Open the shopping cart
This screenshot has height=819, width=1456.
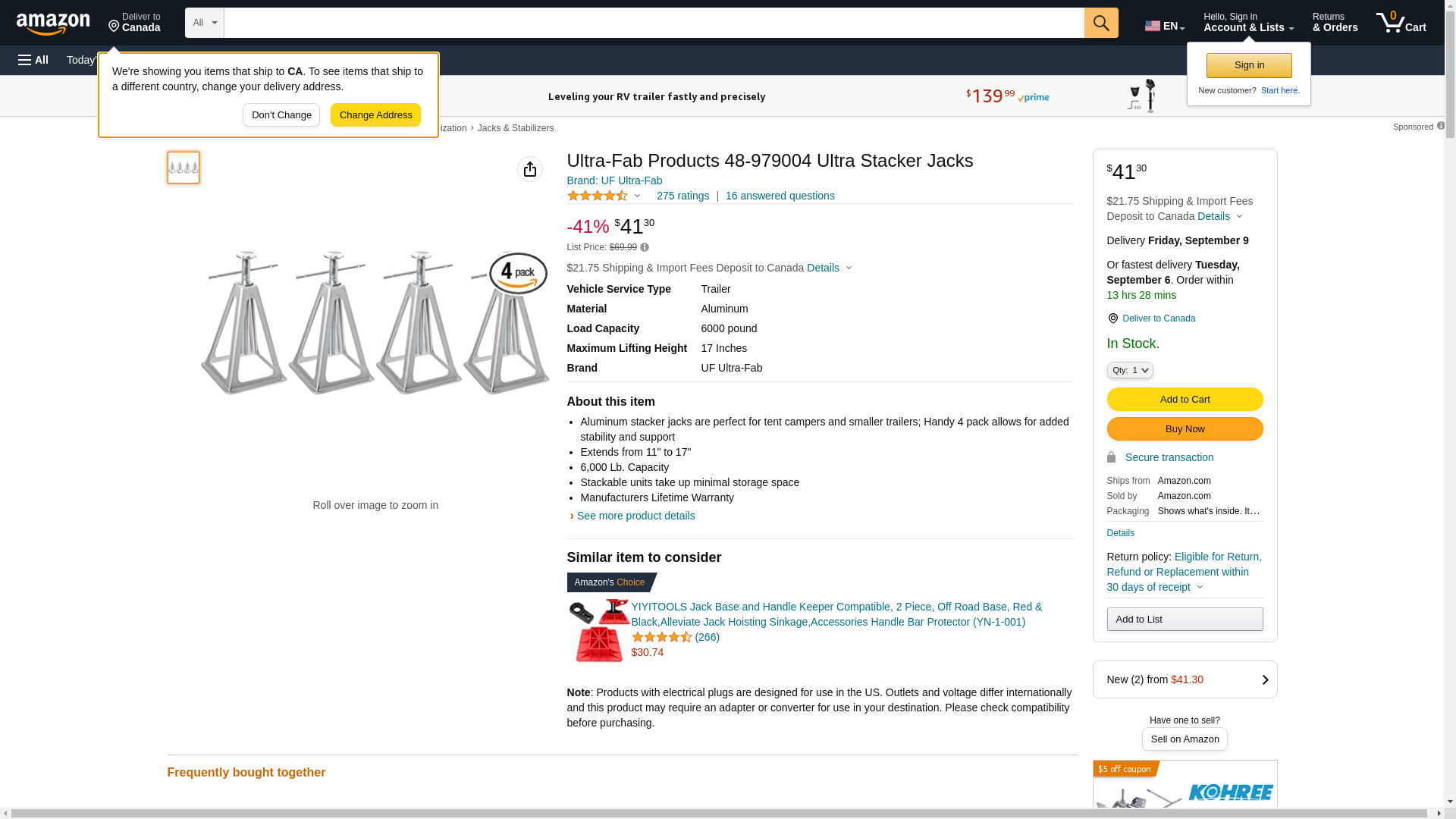(1401, 23)
